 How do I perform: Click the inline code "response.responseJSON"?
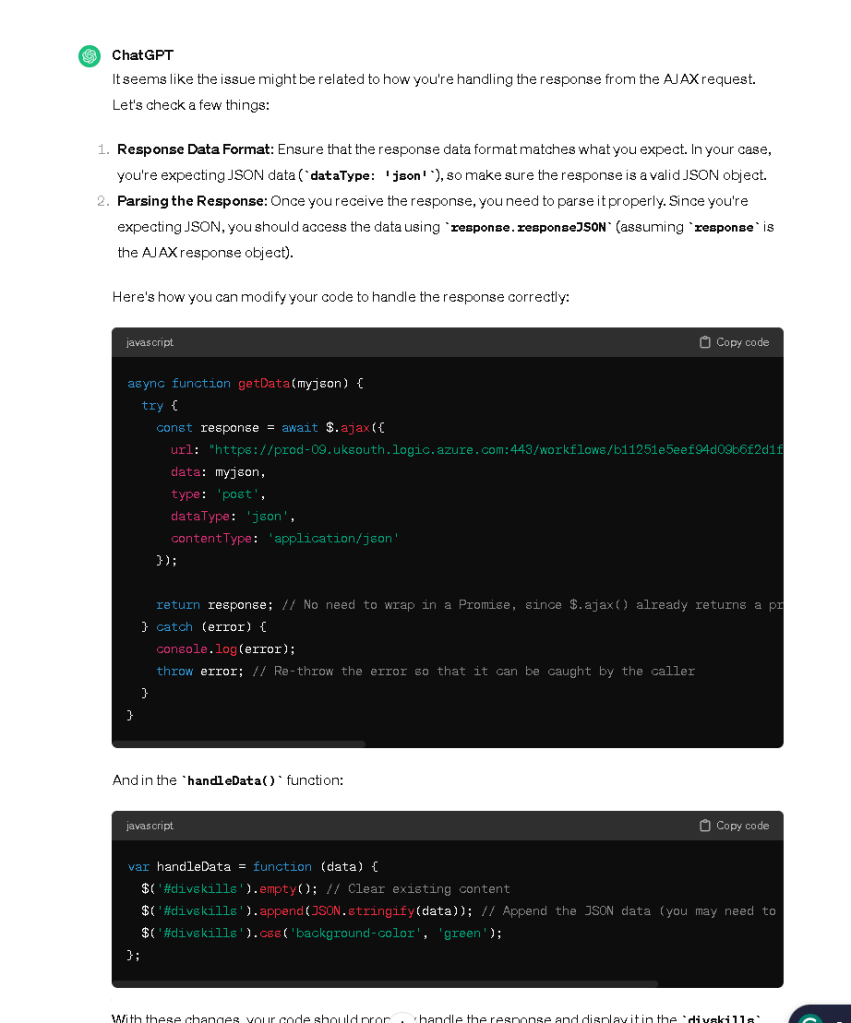[x=528, y=227]
